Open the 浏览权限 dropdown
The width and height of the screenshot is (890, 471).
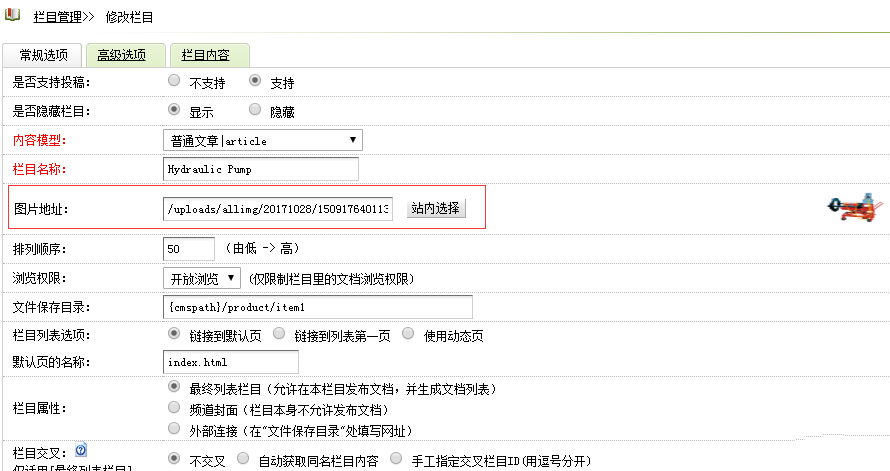click(201, 278)
